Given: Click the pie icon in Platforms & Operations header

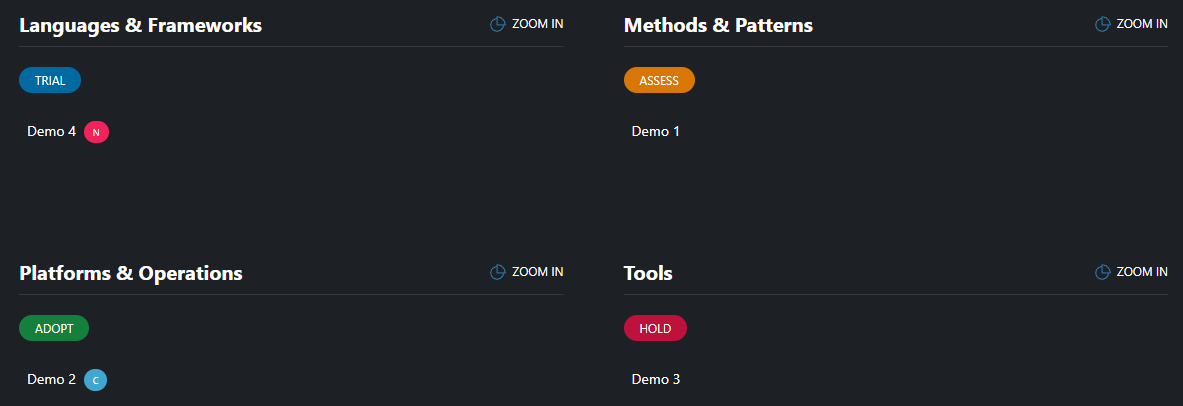Looking at the screenshot, I should [x=498, y=272].
